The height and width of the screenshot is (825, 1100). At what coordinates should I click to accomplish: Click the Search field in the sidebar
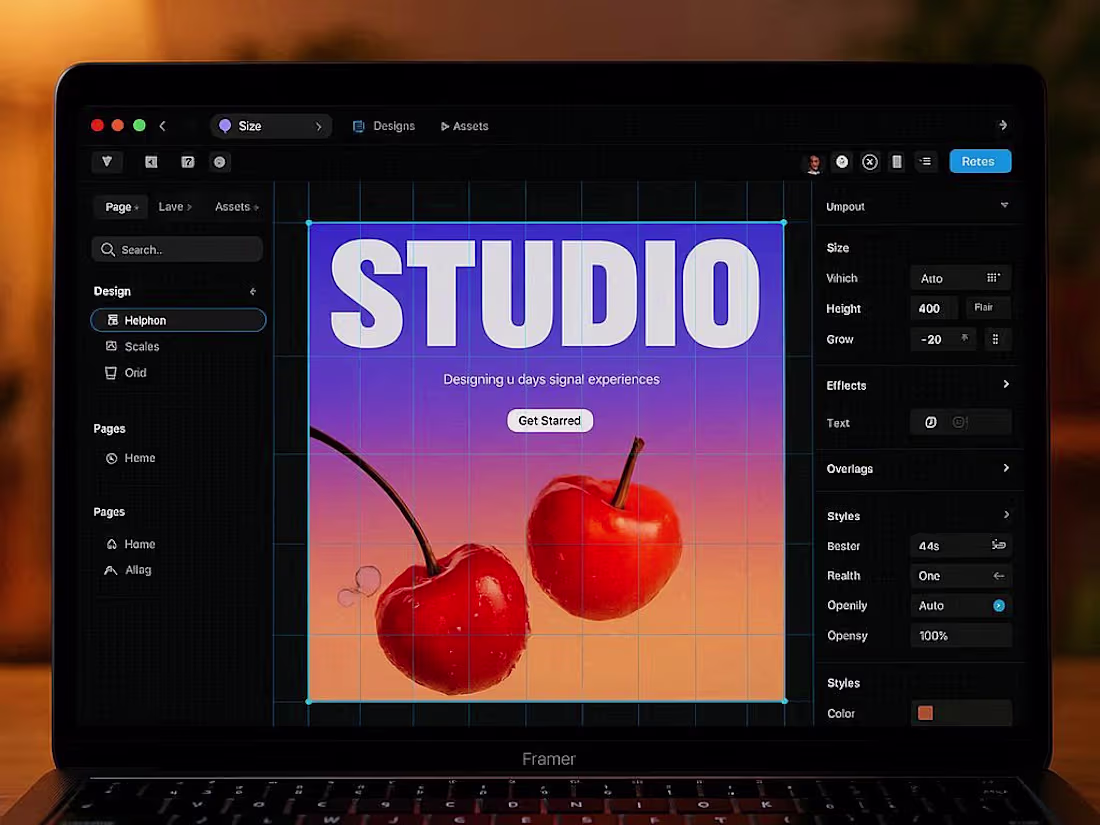coord(176,249)
